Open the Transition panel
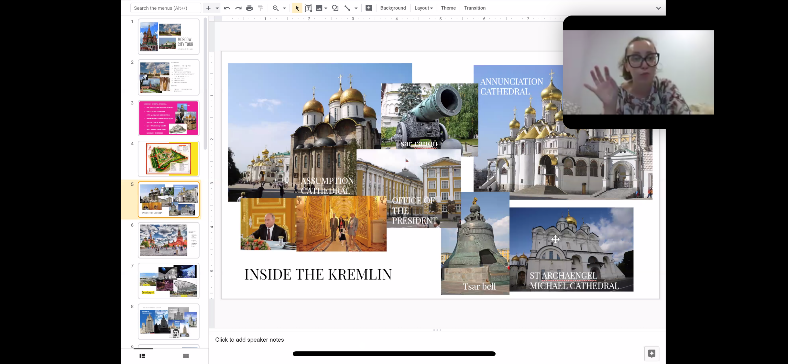 [474, 8]
